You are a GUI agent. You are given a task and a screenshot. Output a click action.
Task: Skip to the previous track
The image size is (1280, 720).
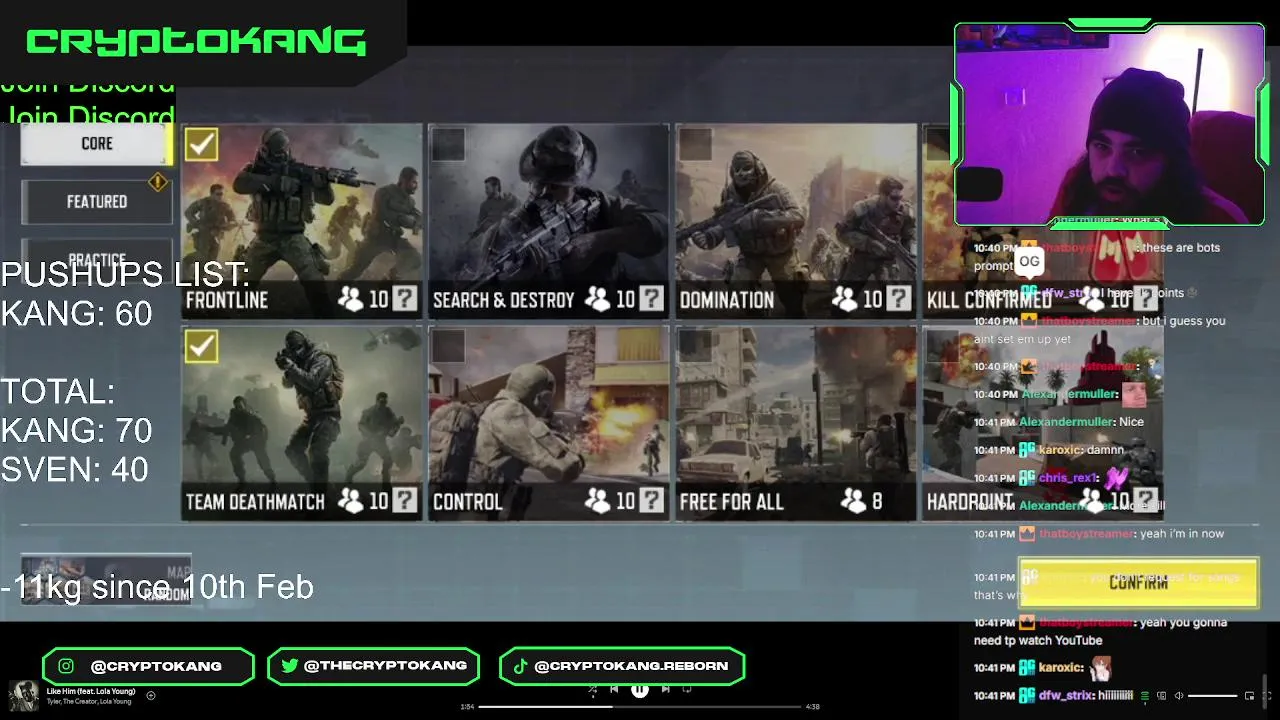pyautogui.click(x=614, y=689)
